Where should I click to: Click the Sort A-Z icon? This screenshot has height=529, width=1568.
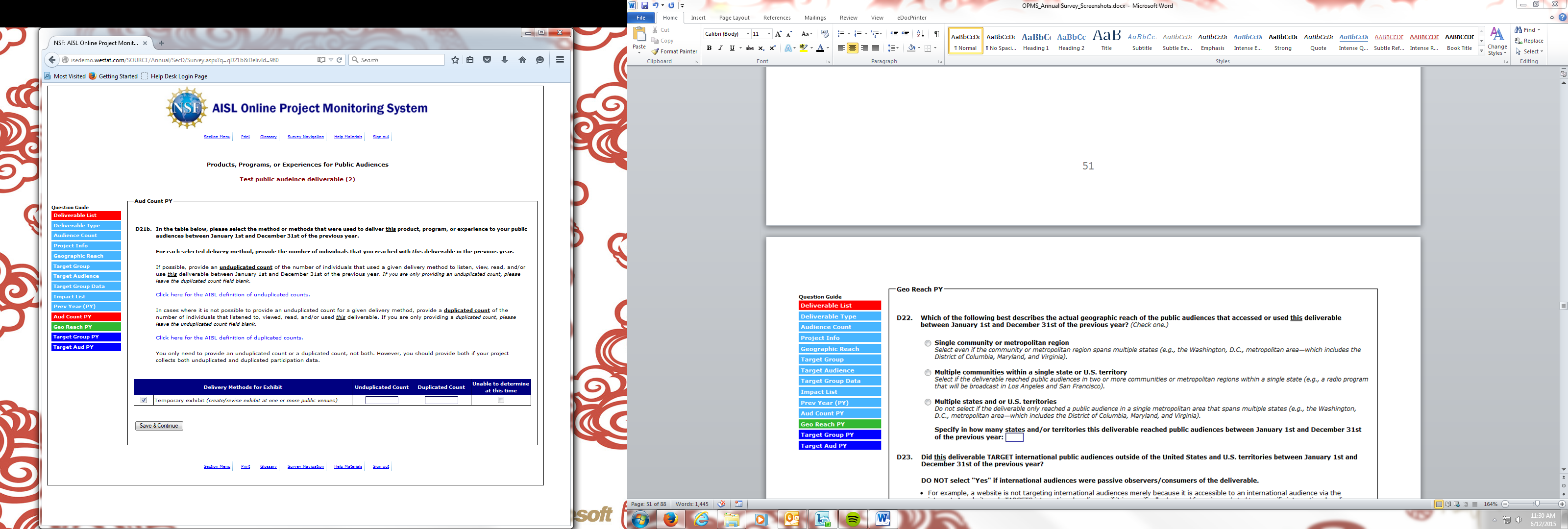click(920, 33)
